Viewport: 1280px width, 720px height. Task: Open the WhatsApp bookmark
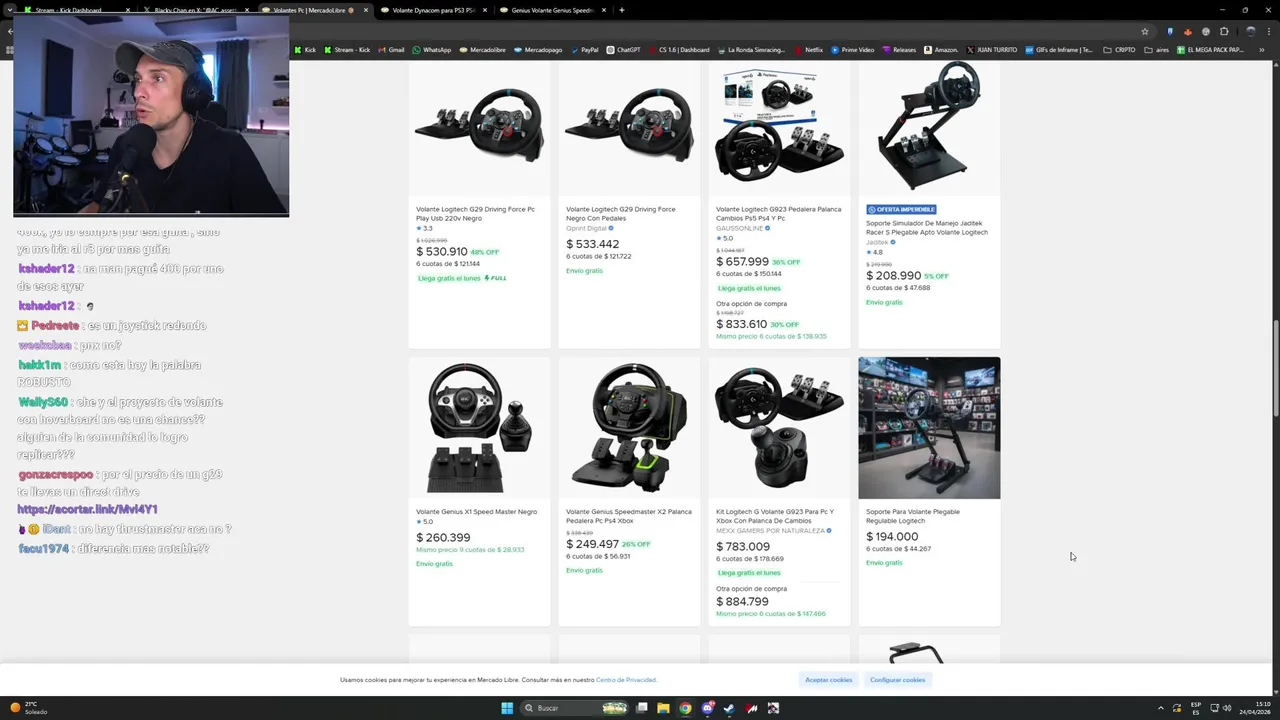(x=431, y=50)
